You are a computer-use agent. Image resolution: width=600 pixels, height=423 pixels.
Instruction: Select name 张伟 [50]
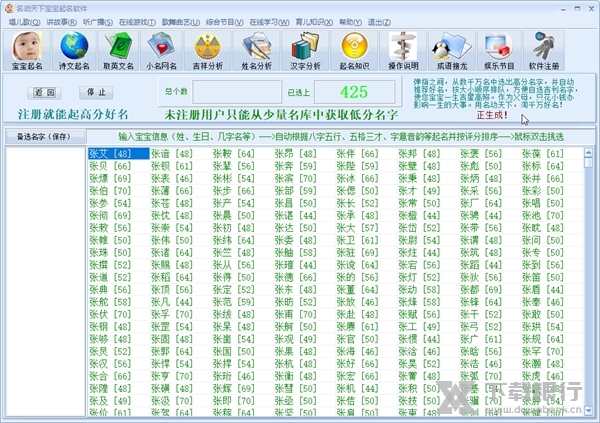point(172,240)
